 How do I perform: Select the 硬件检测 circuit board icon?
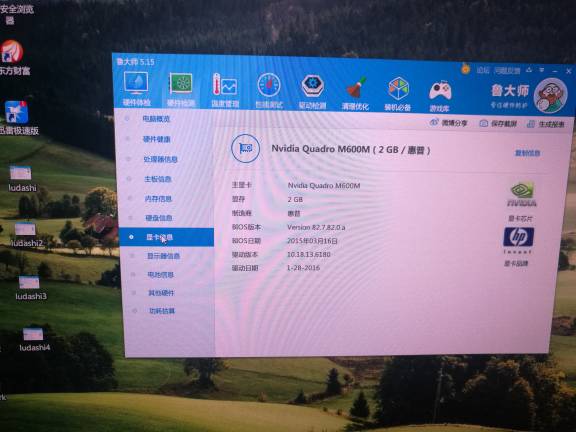point(181,84)
